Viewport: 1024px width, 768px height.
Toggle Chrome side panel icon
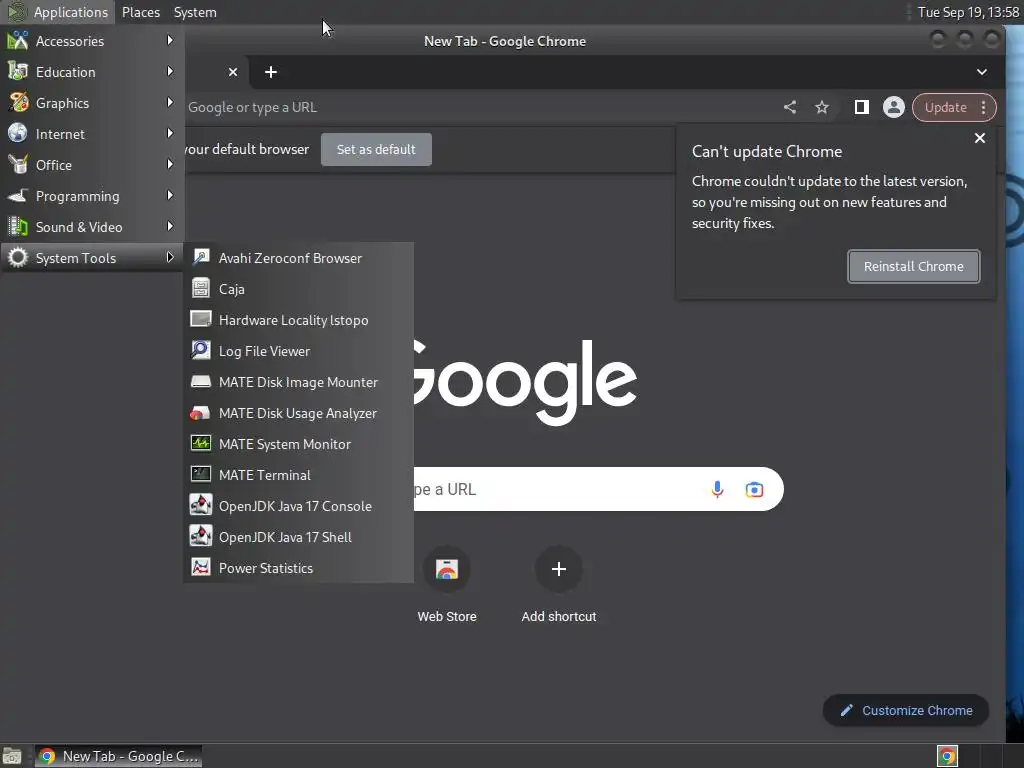click(861, 107)
